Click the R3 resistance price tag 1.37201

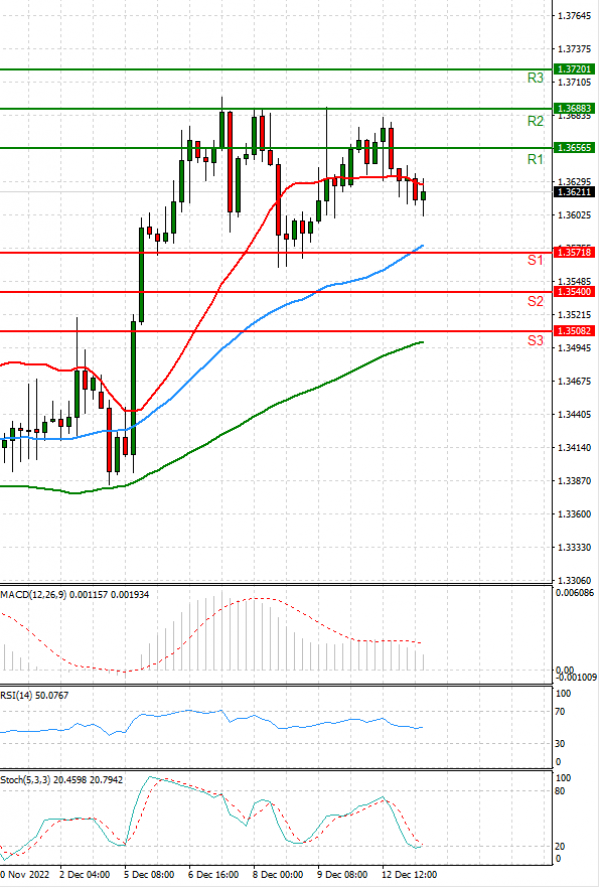[x=574, y=69]
